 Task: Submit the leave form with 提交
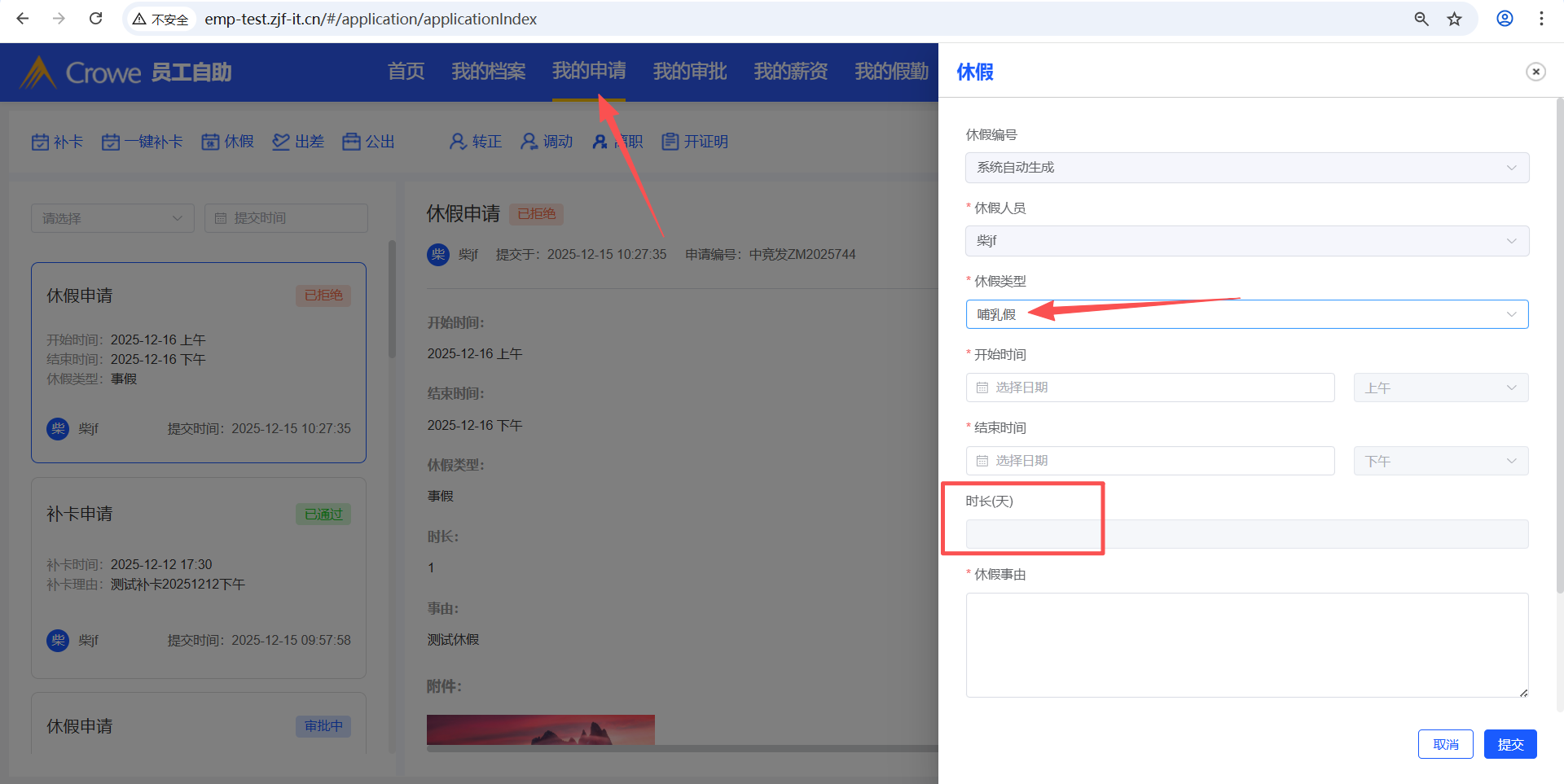(1510, 744)
